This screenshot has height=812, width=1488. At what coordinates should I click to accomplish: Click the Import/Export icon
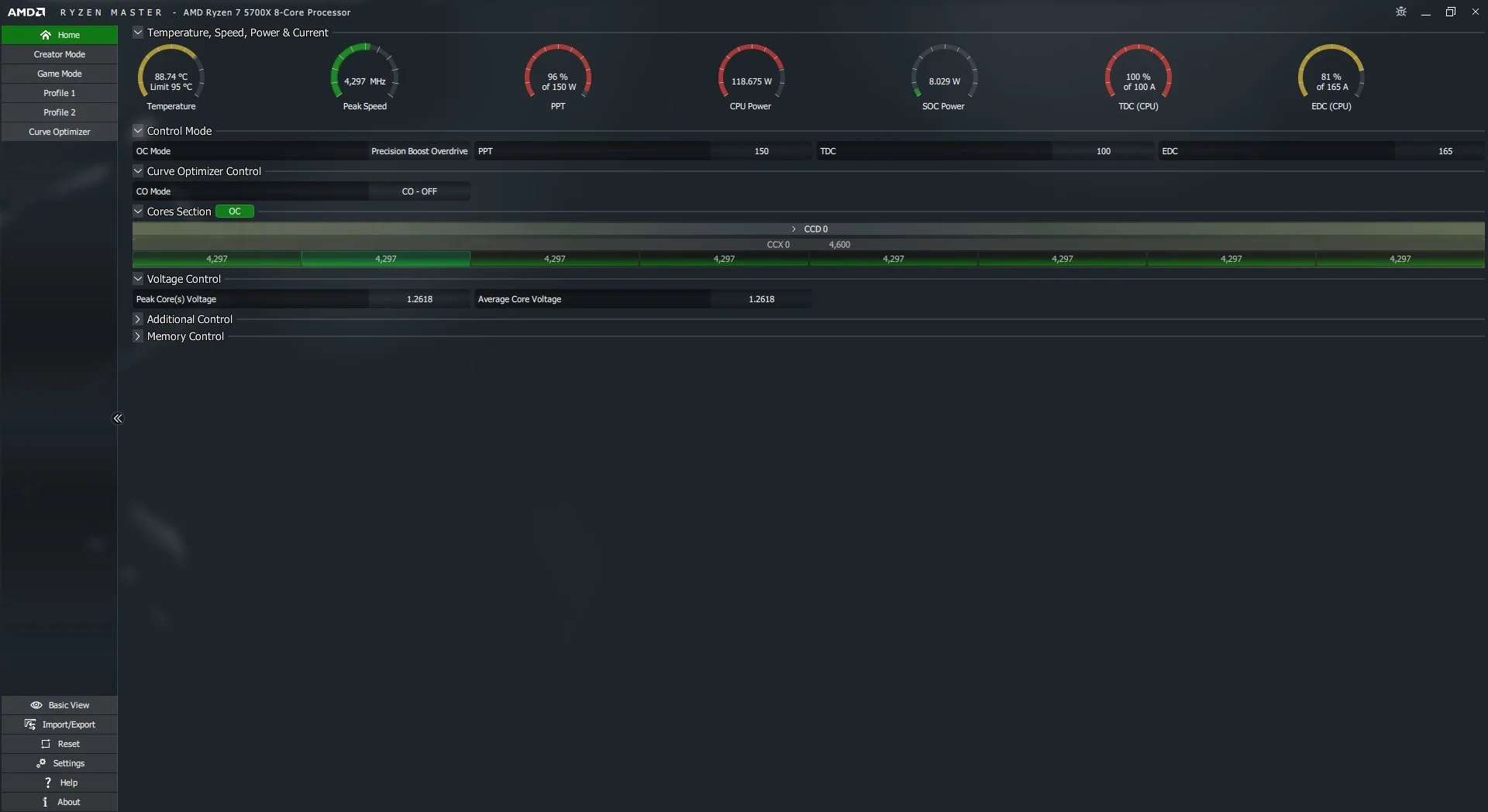pos(30,724)
